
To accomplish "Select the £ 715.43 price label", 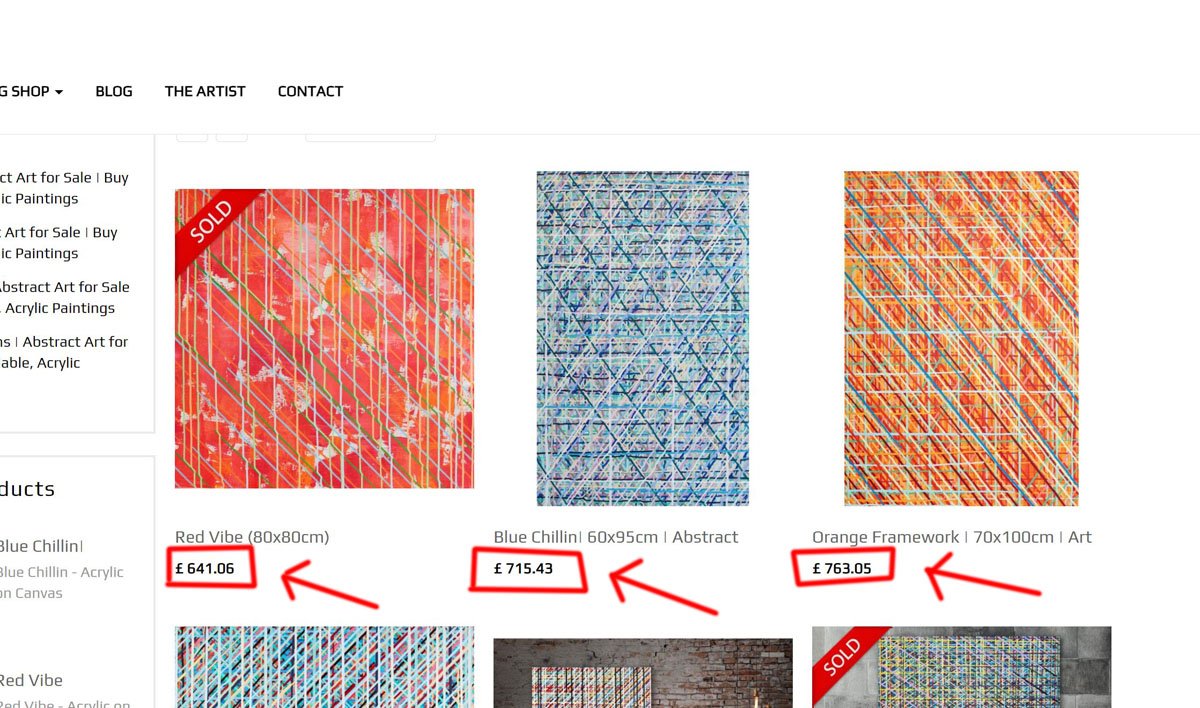I will click(523, 569).
